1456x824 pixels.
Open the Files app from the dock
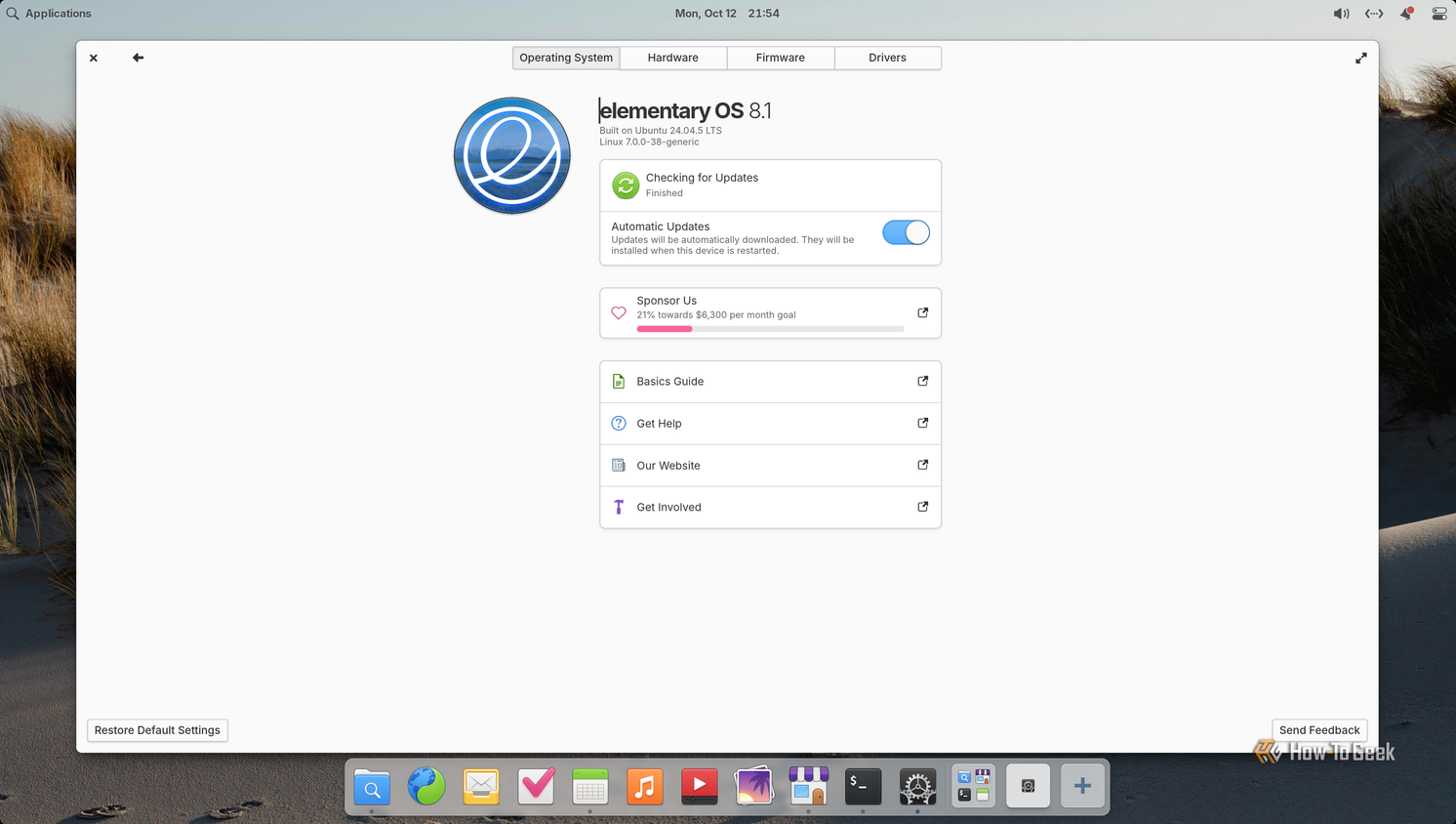click(372, 786)
